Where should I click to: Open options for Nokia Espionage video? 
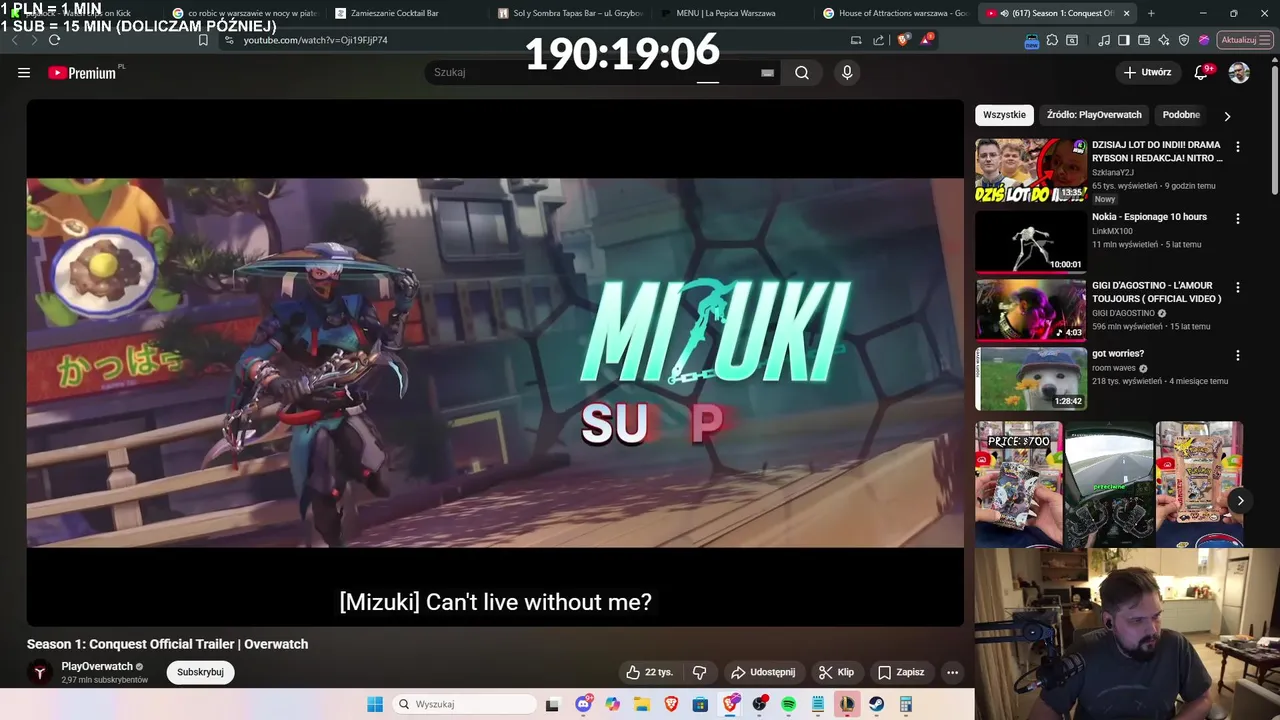[1238, 218]
